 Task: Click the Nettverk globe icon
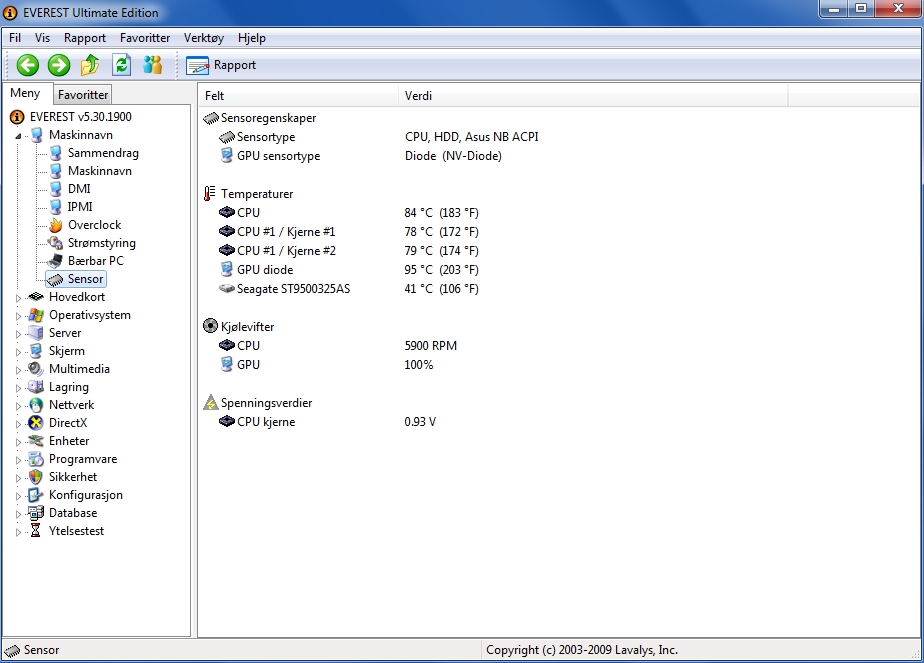point(36,405)
